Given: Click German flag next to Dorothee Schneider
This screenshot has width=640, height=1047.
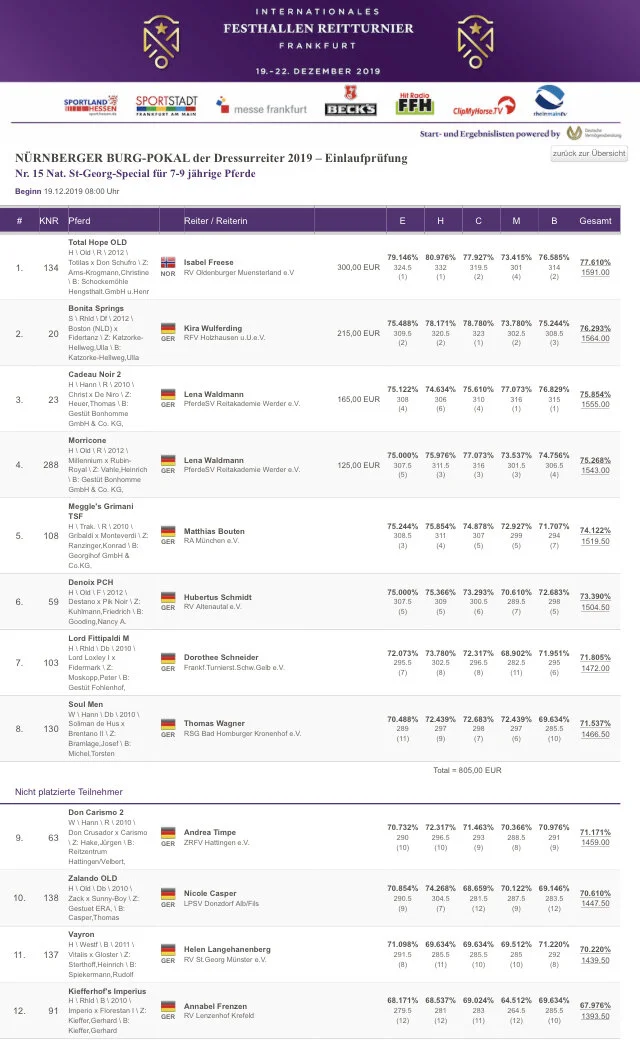Looking at the screenshot, I should [x=168, y=658].
